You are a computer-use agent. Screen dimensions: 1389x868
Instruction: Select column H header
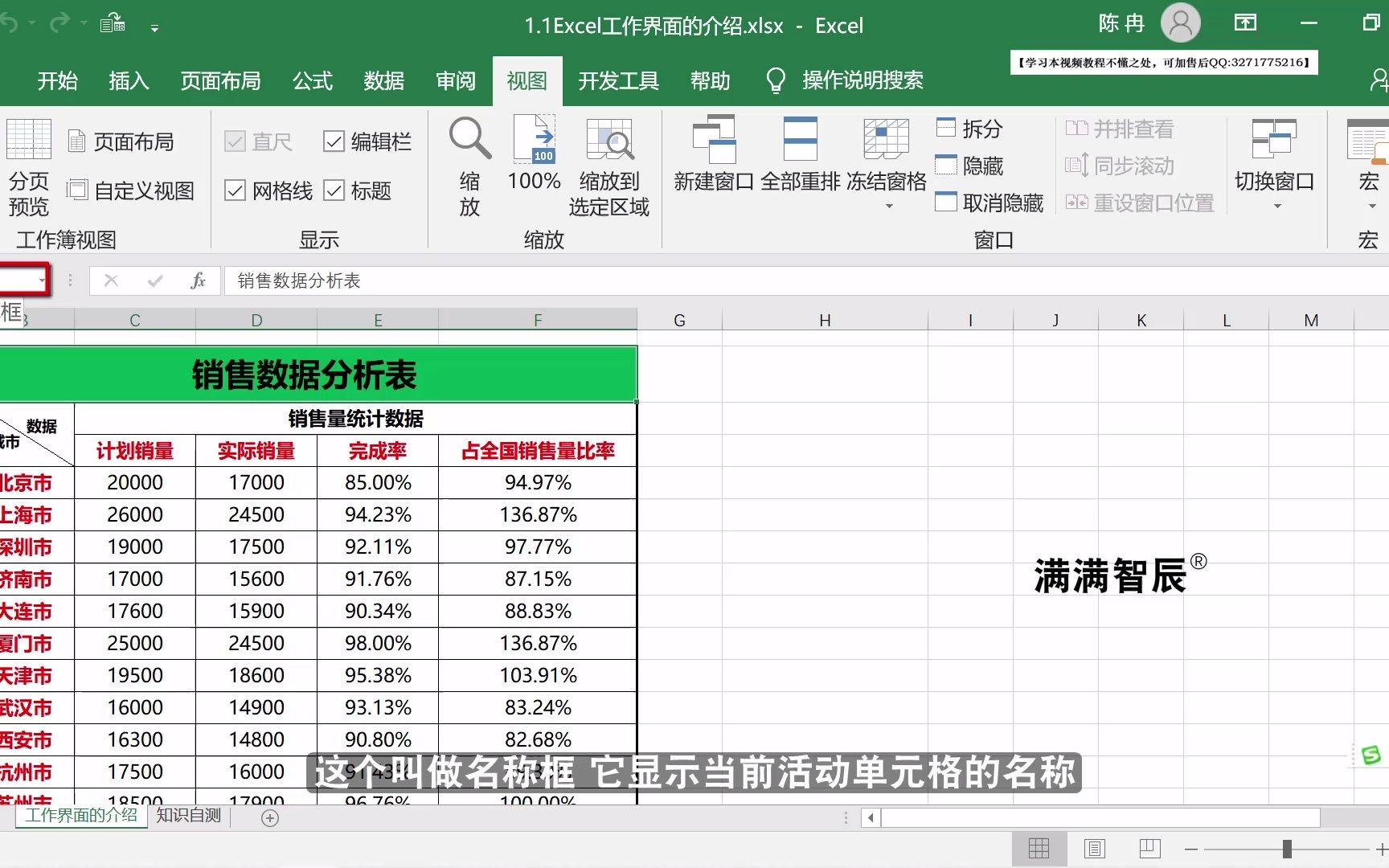(825, 320)
